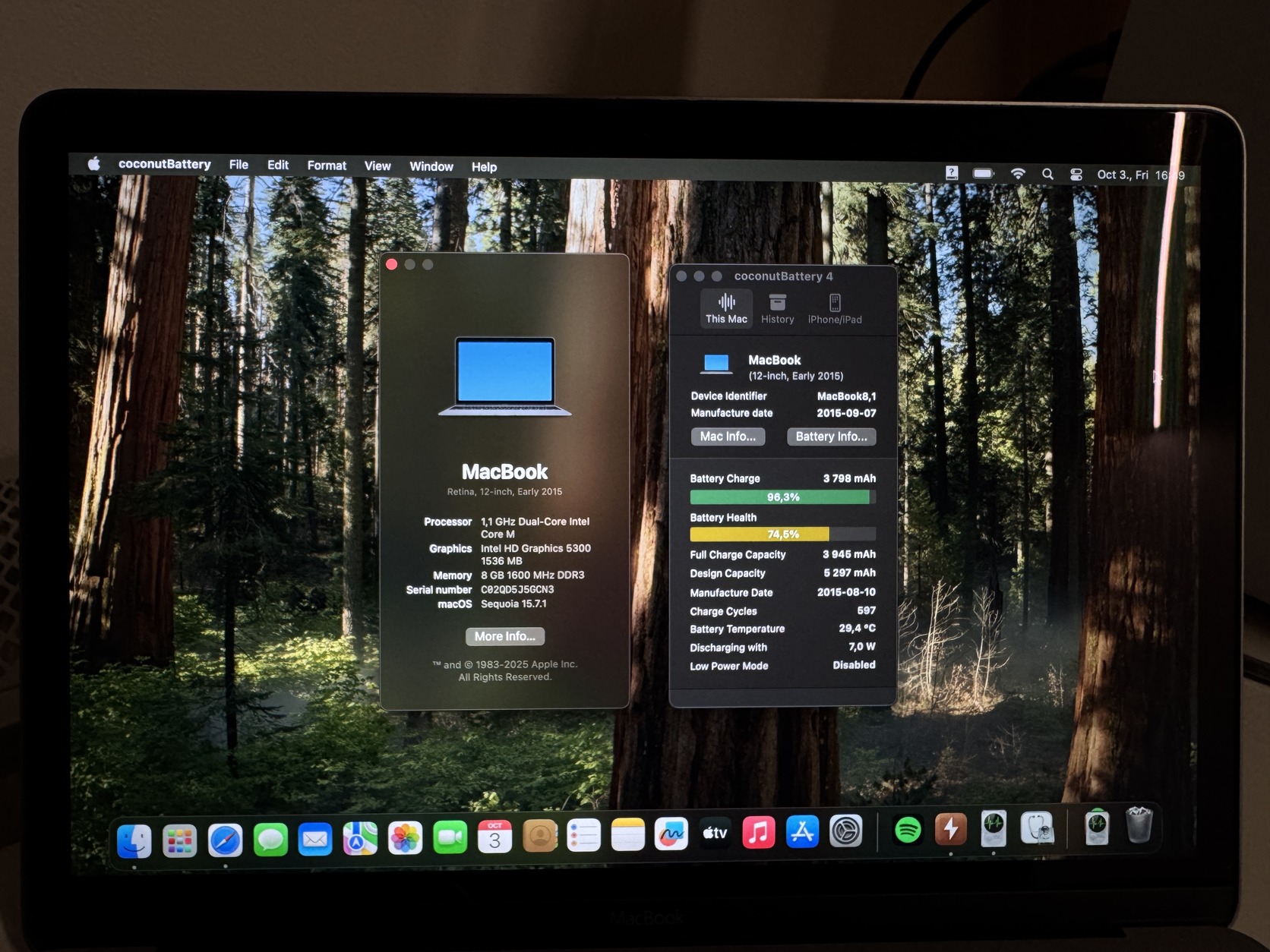Open the File menu
Viewport: 1270px width, 952px height.
point(239,164)
